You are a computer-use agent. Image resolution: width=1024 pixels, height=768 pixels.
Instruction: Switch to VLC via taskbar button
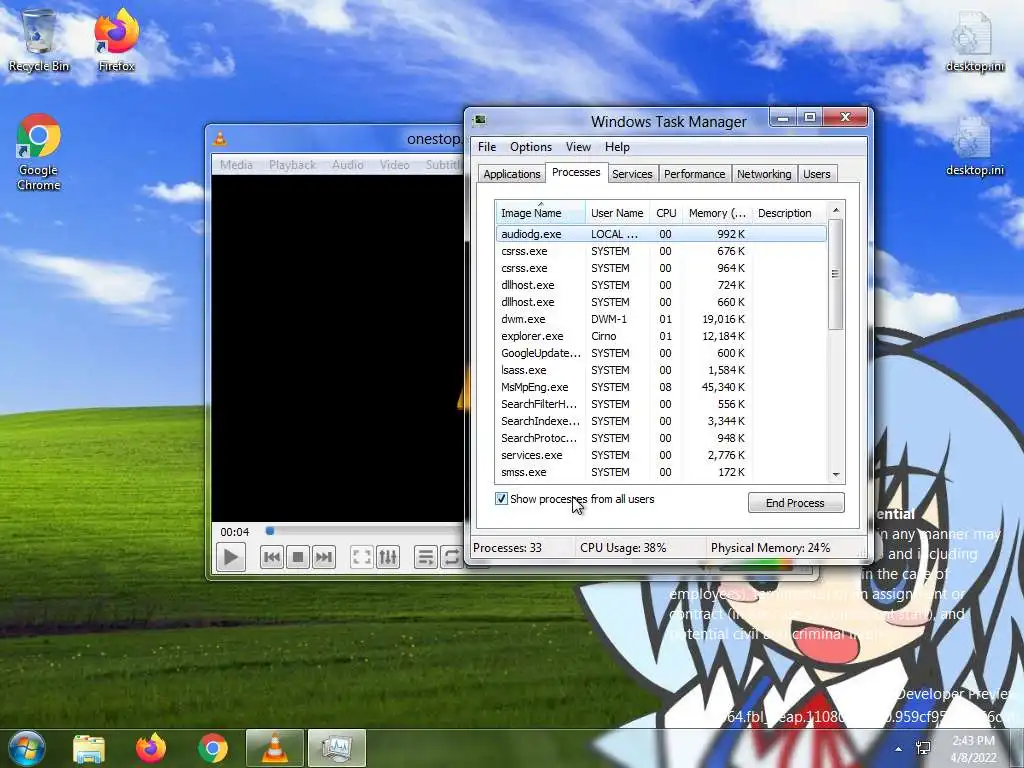click(274, 748)
